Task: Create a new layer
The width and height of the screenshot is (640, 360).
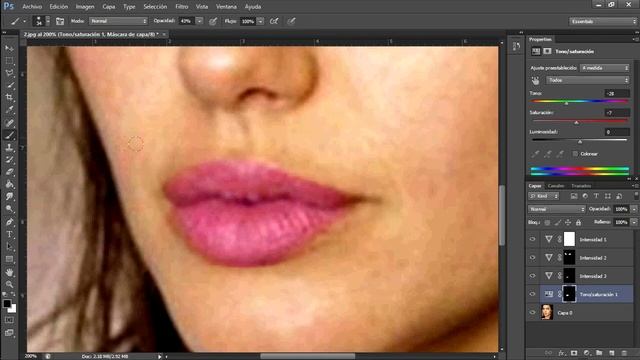Action: point(611,353)
